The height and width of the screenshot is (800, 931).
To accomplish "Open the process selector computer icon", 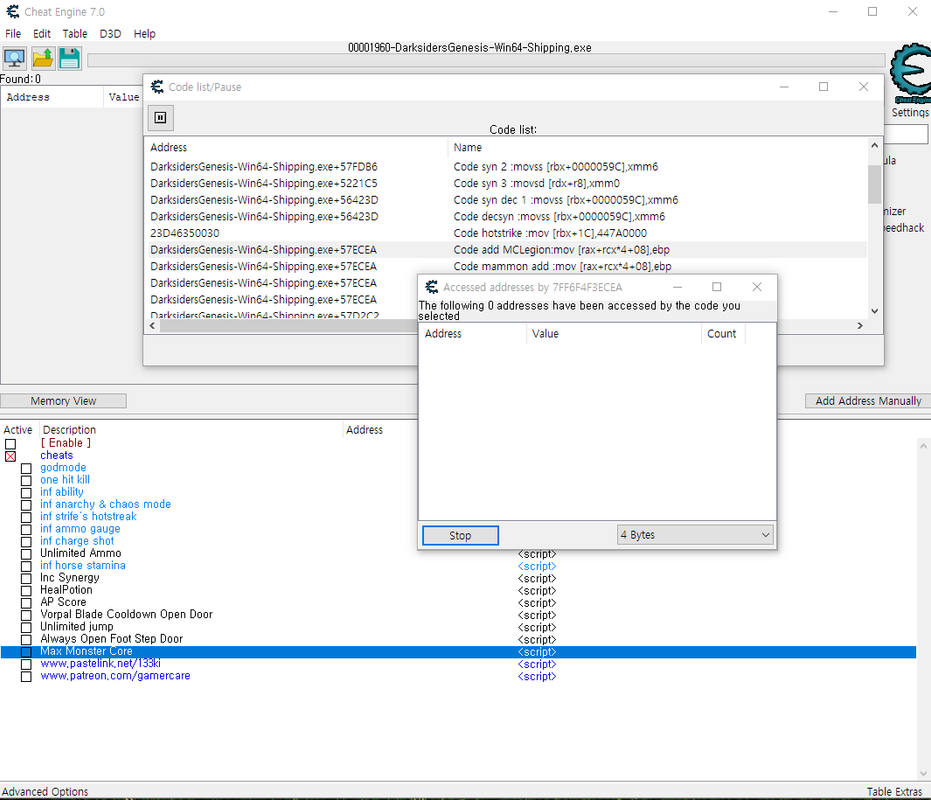I will tap(14, 58).
